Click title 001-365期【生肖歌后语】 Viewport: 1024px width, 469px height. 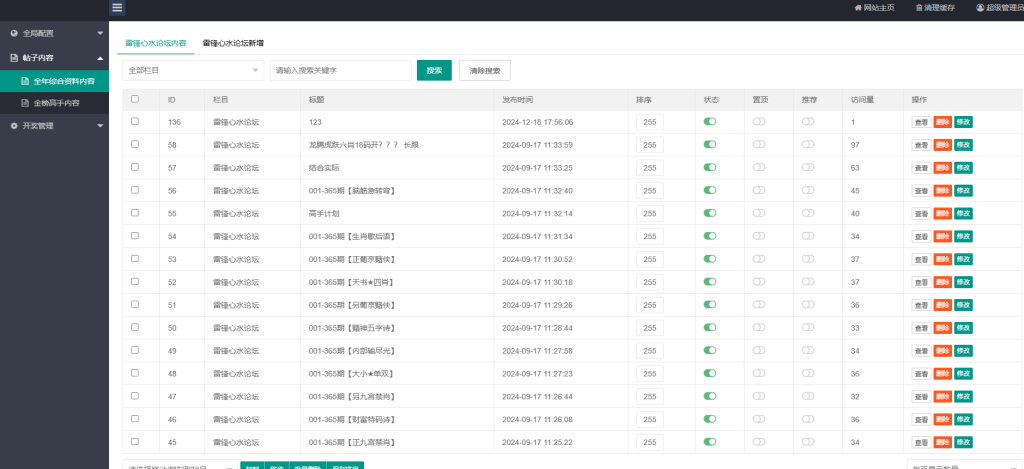[x=352, y=236]
